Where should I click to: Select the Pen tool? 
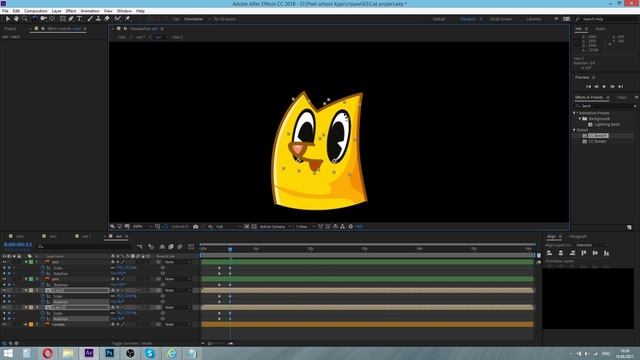click(x=71, y=19)
